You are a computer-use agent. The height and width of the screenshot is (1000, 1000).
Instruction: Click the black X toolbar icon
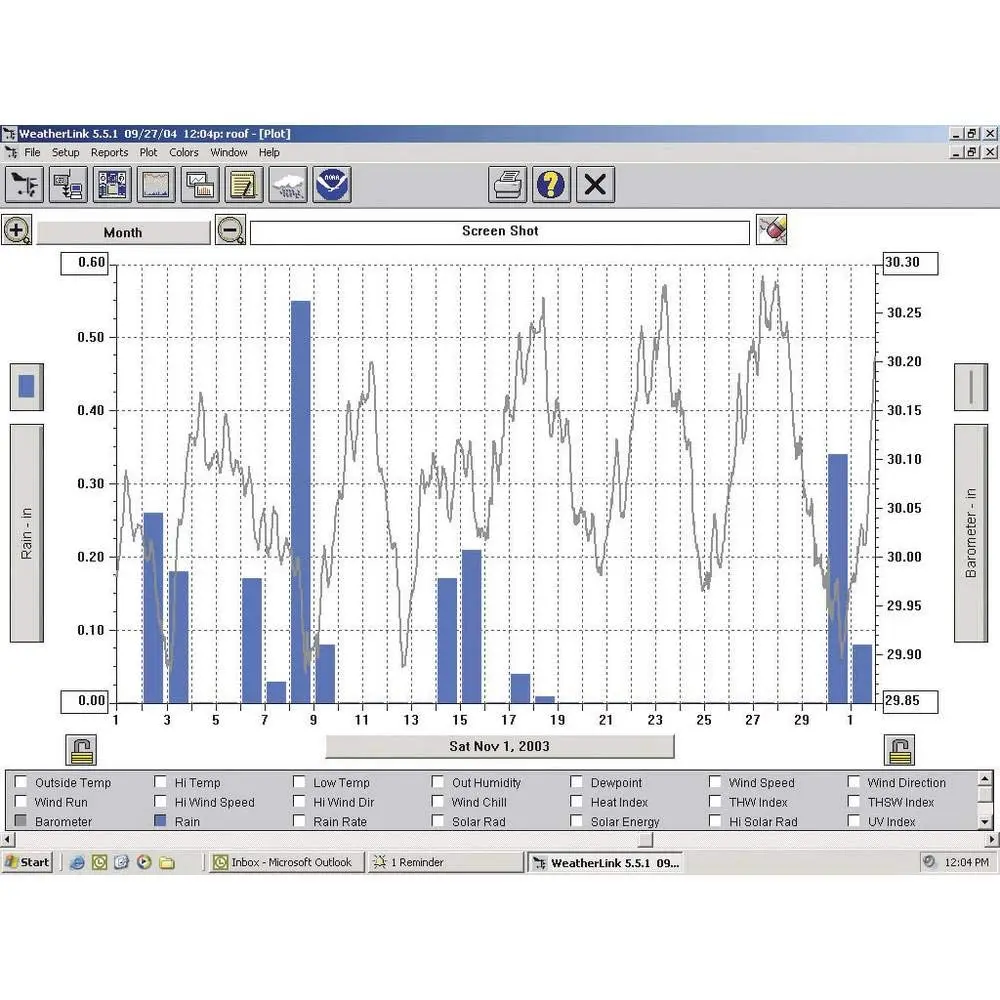click(596, 185)
